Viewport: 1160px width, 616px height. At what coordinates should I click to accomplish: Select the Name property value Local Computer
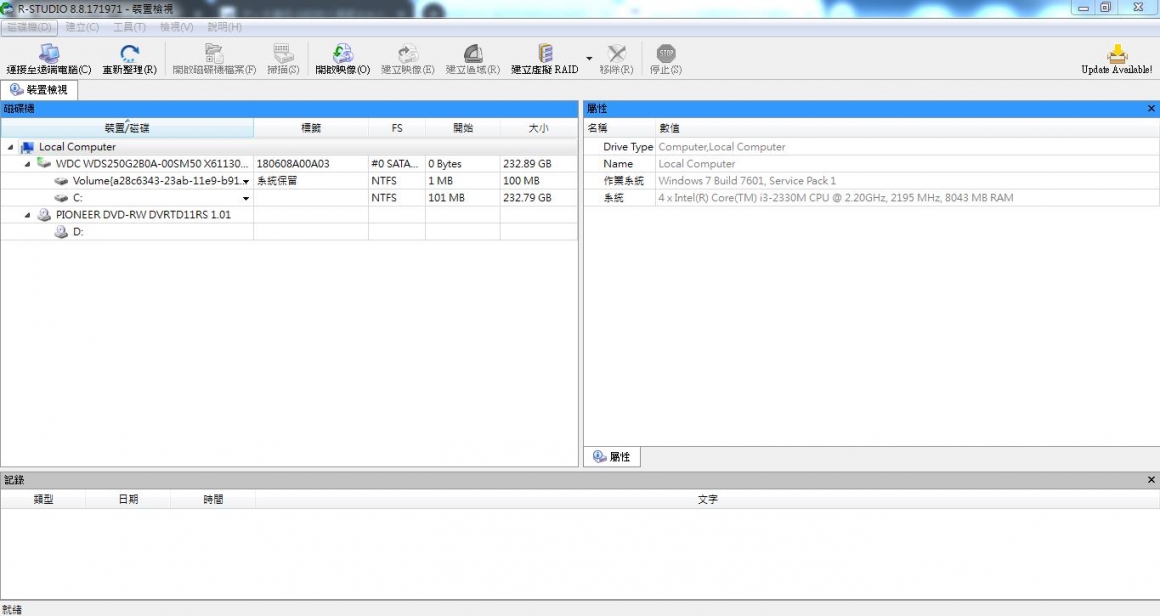(697, 164)
